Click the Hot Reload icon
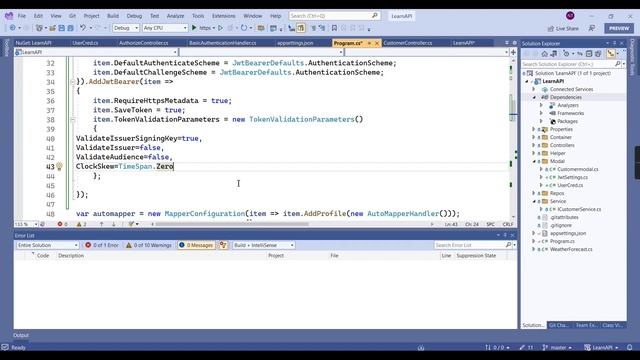 click(244, 28)
